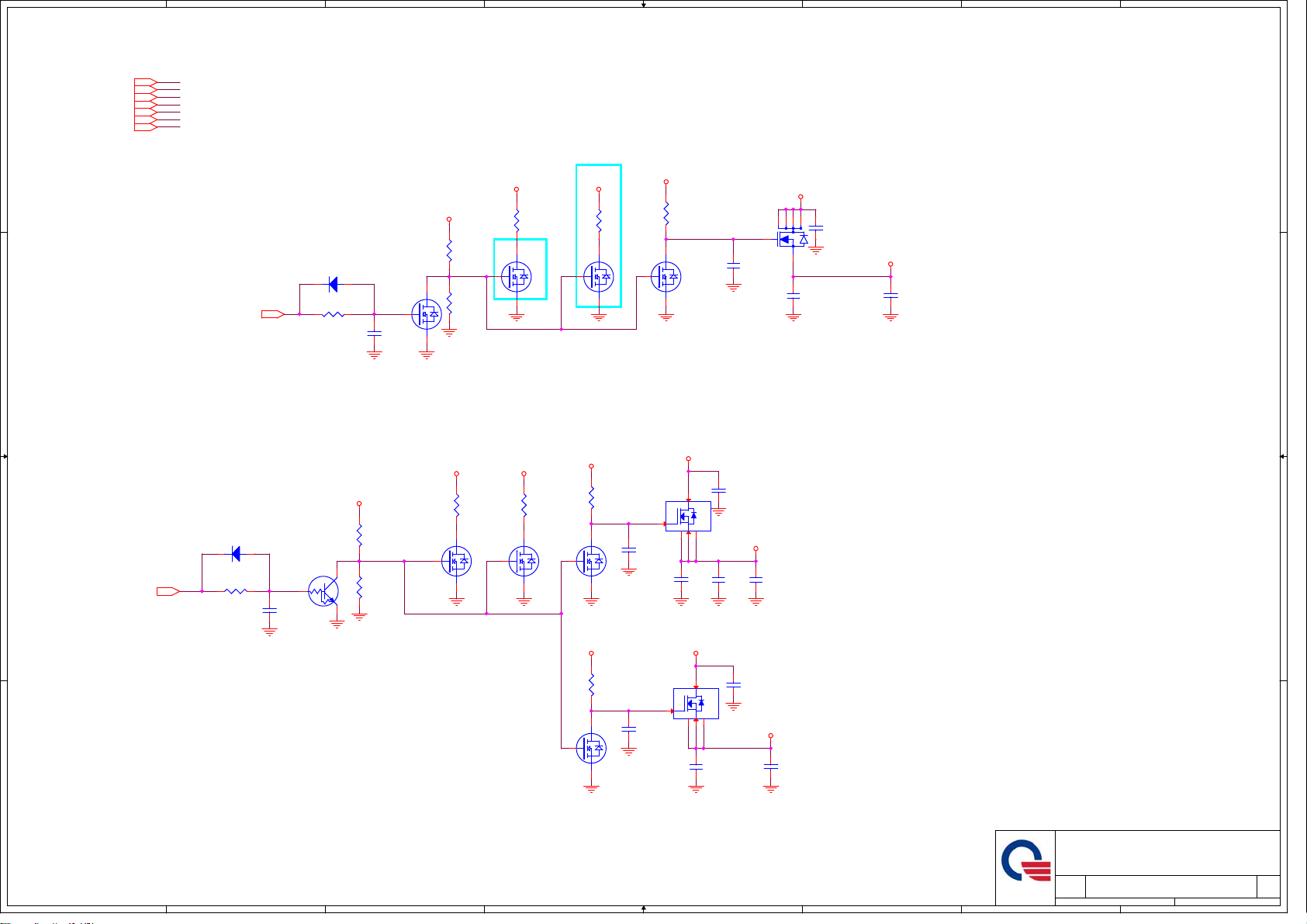Select the upper boxed MOSFET in lower circuit
Viewport: 1307px width, 924px height.
pyautogui.click(x=688, y=516)
